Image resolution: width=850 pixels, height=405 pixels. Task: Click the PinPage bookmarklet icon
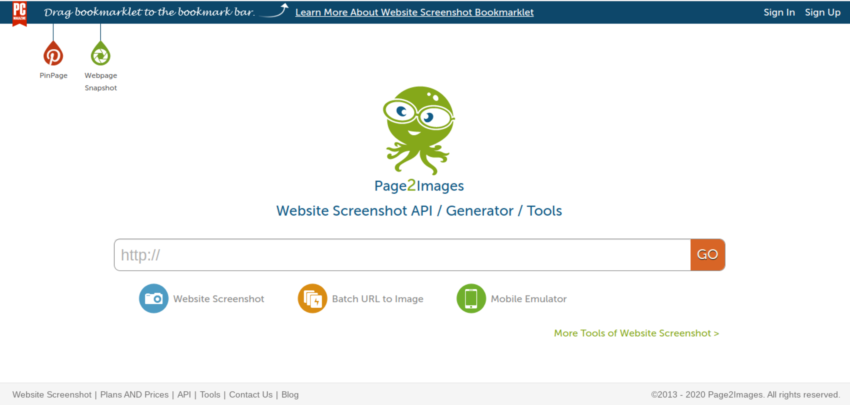click(x=53, y=55)
